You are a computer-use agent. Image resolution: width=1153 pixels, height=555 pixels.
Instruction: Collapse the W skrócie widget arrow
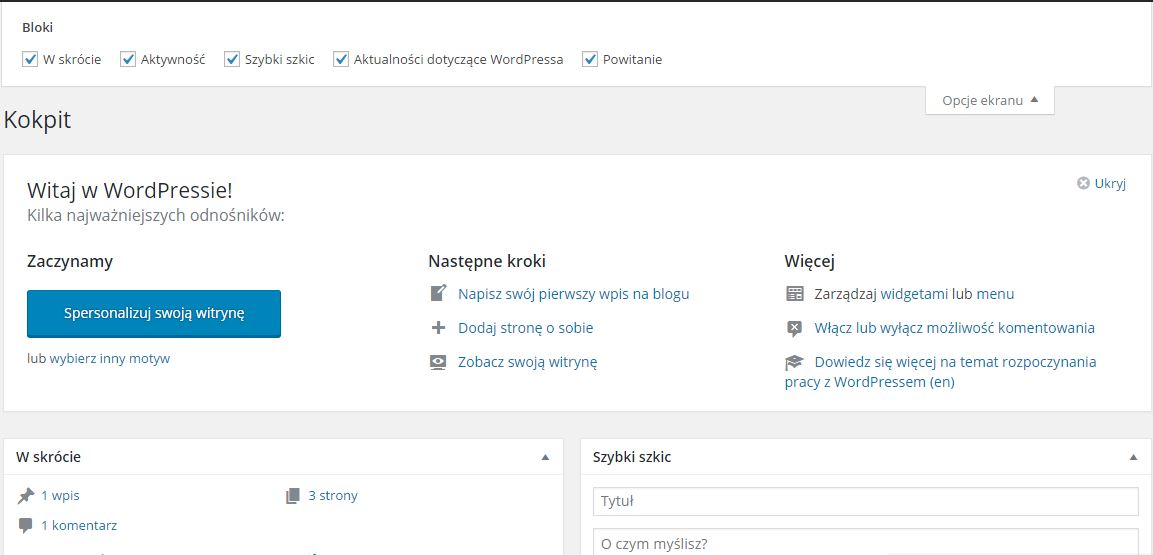(545, 457)
